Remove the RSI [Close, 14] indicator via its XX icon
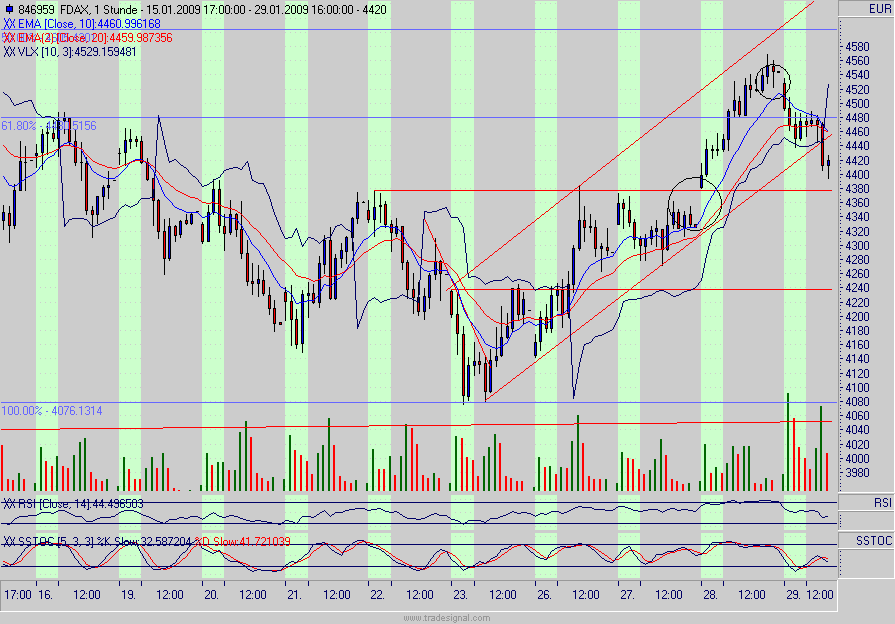The image size is (895, 624). [x=9, y=505]
